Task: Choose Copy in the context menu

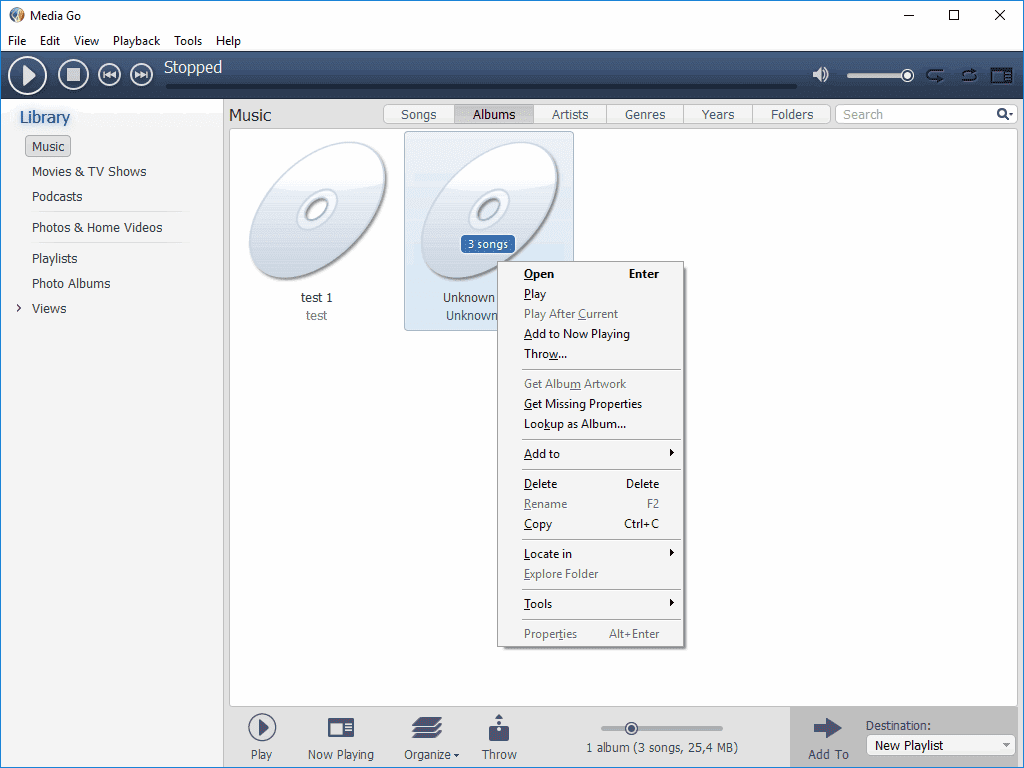Action: click(x=590, y=524)
